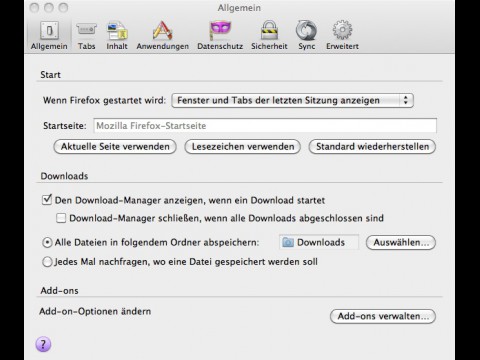Image resolution: width=480 pixels, height=360 pixels.
Task: Click Add-ons verwalten... button
Action: (383, 316)
